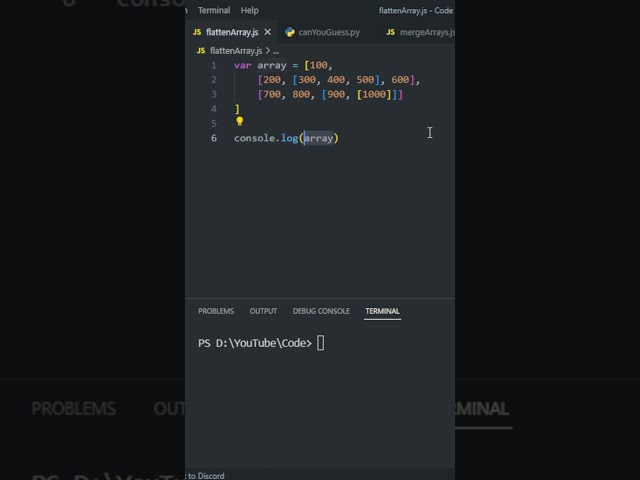The image size is (640, 480).
Task: Click line number 6 in the gutter
Action: point(213,138)
